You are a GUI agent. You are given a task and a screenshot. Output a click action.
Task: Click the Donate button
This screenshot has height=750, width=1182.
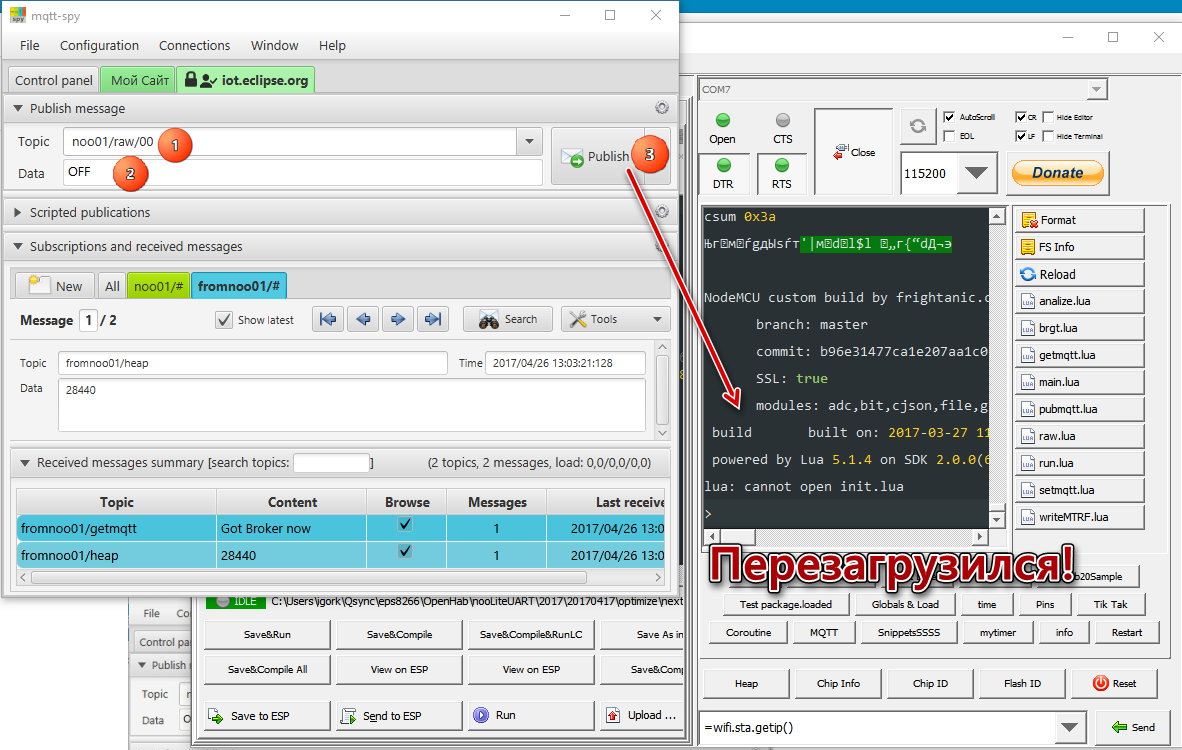pos(1057,173)
